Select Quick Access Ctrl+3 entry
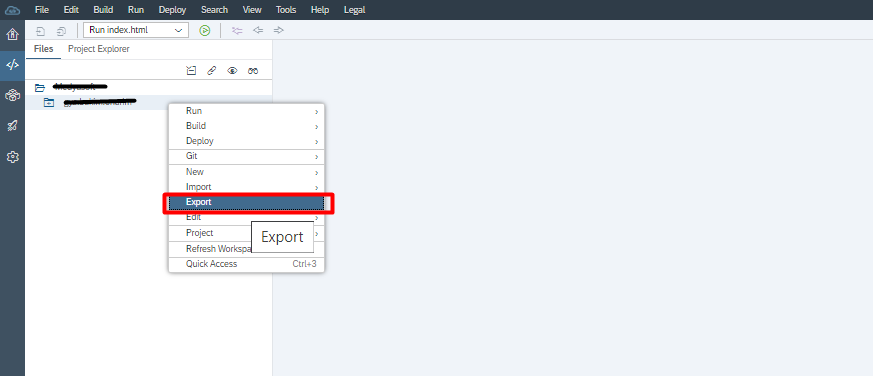Viewport: 873px width, 376px height. tap(246, 264)
